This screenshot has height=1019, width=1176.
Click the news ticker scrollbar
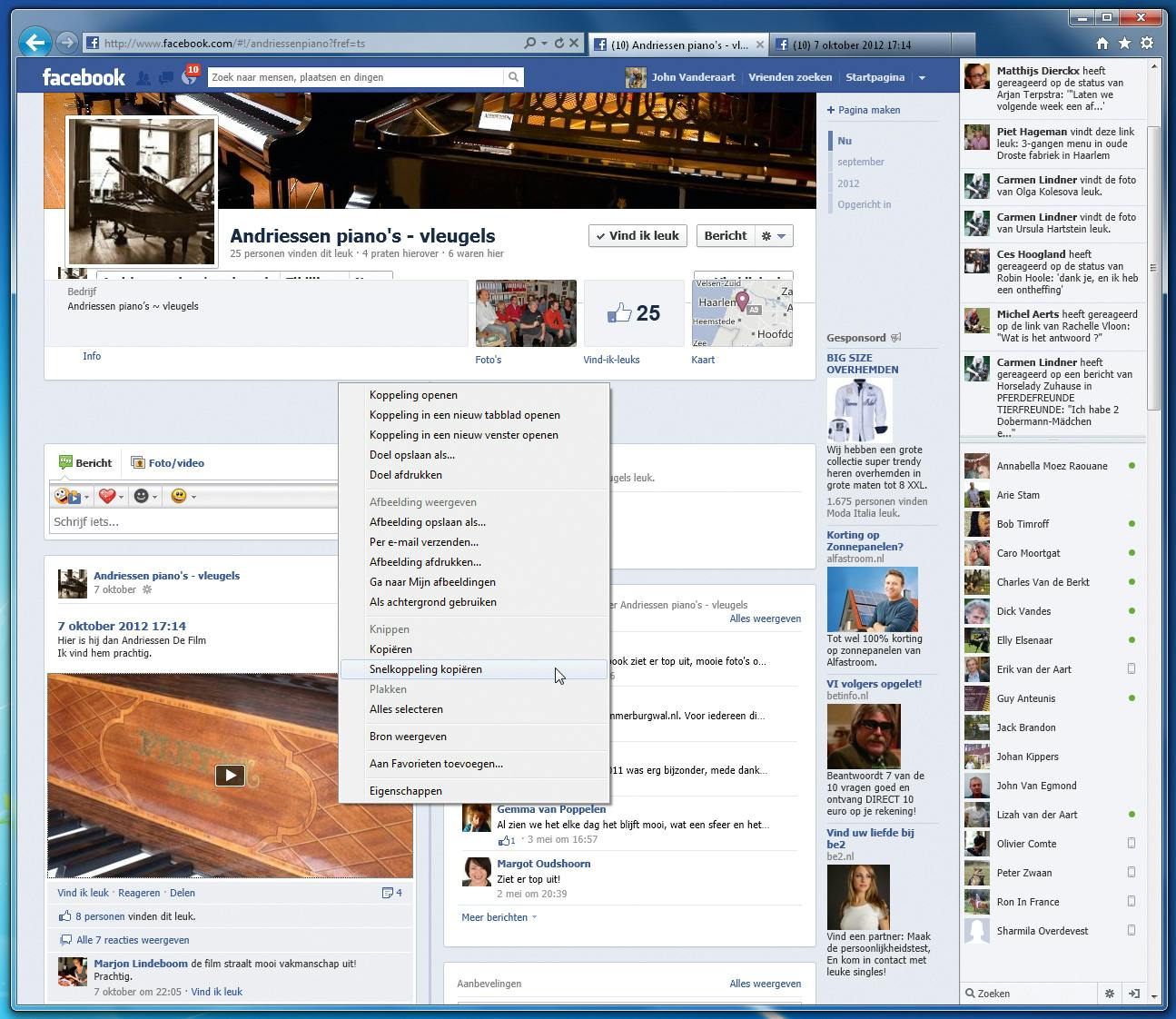point(1153,268)
